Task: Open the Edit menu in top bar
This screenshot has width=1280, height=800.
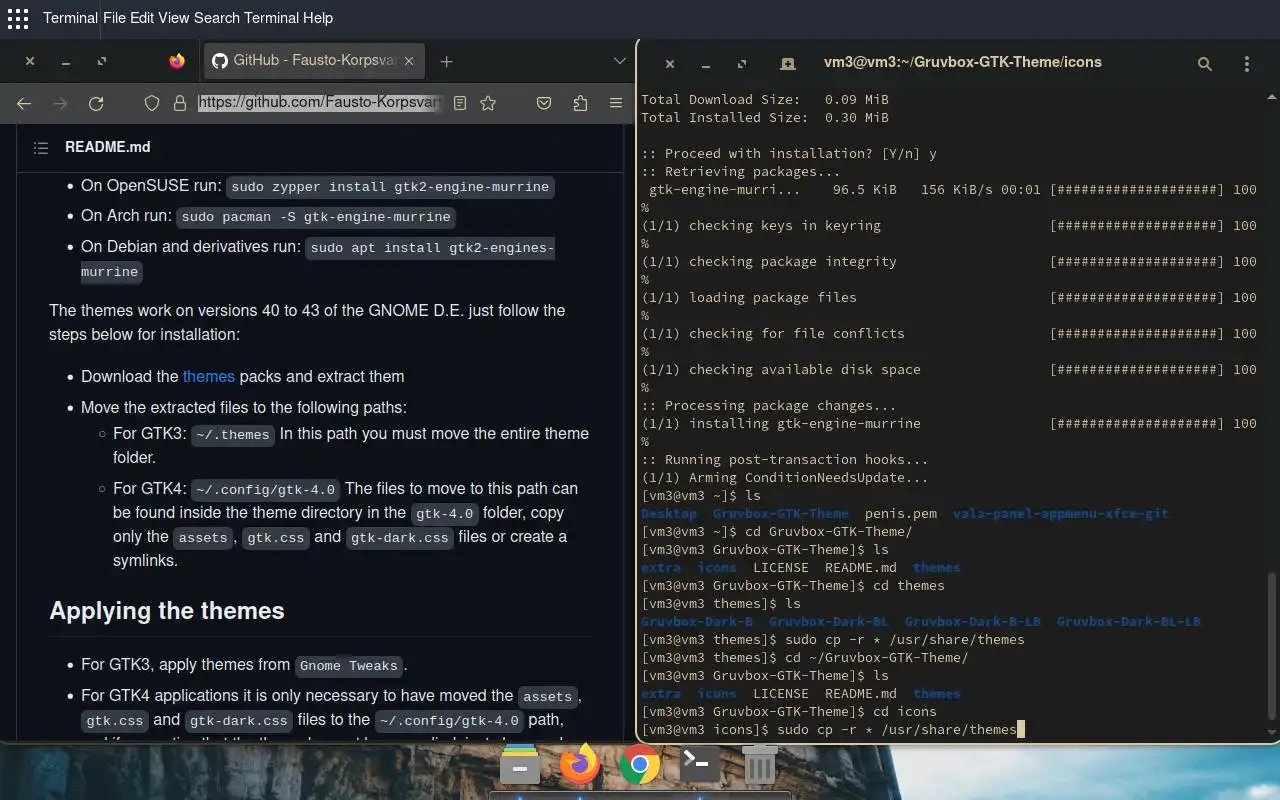Action: 144,18
